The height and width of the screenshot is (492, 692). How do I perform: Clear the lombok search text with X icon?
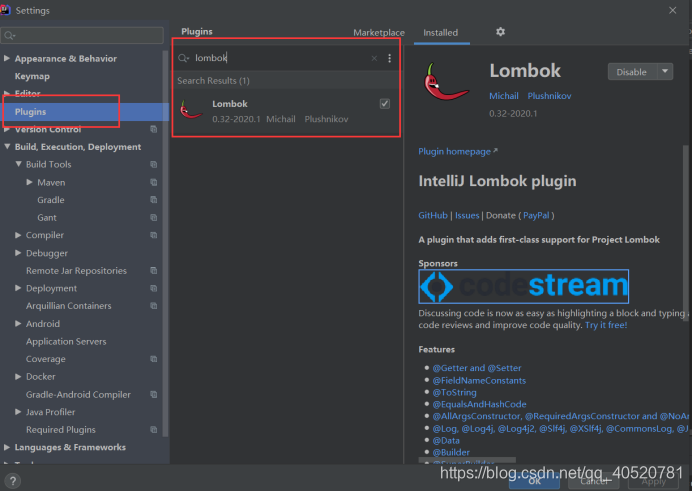[x=374, y=58]
